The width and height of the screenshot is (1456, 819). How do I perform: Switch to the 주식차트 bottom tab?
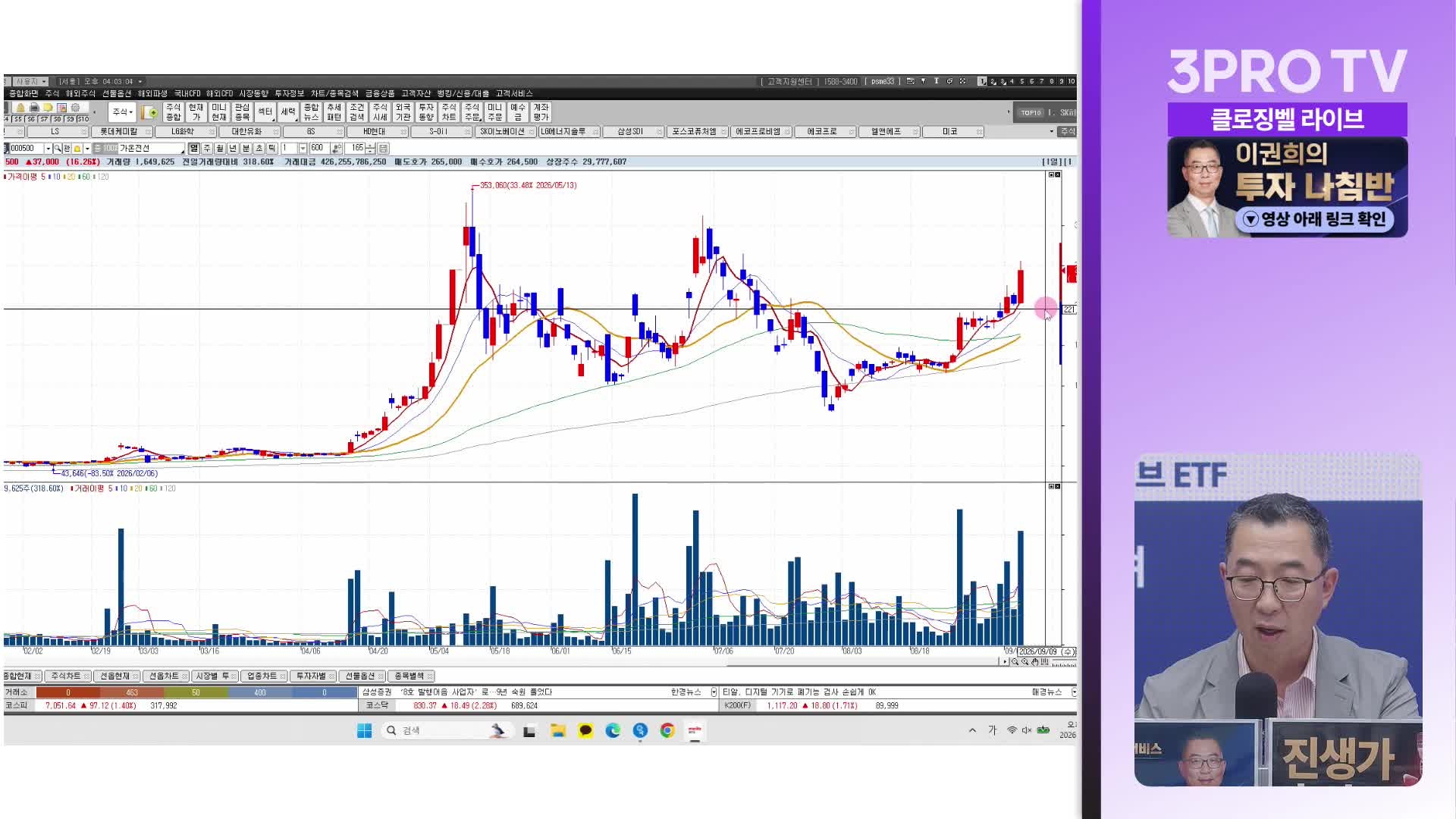[x=67, y=676]
